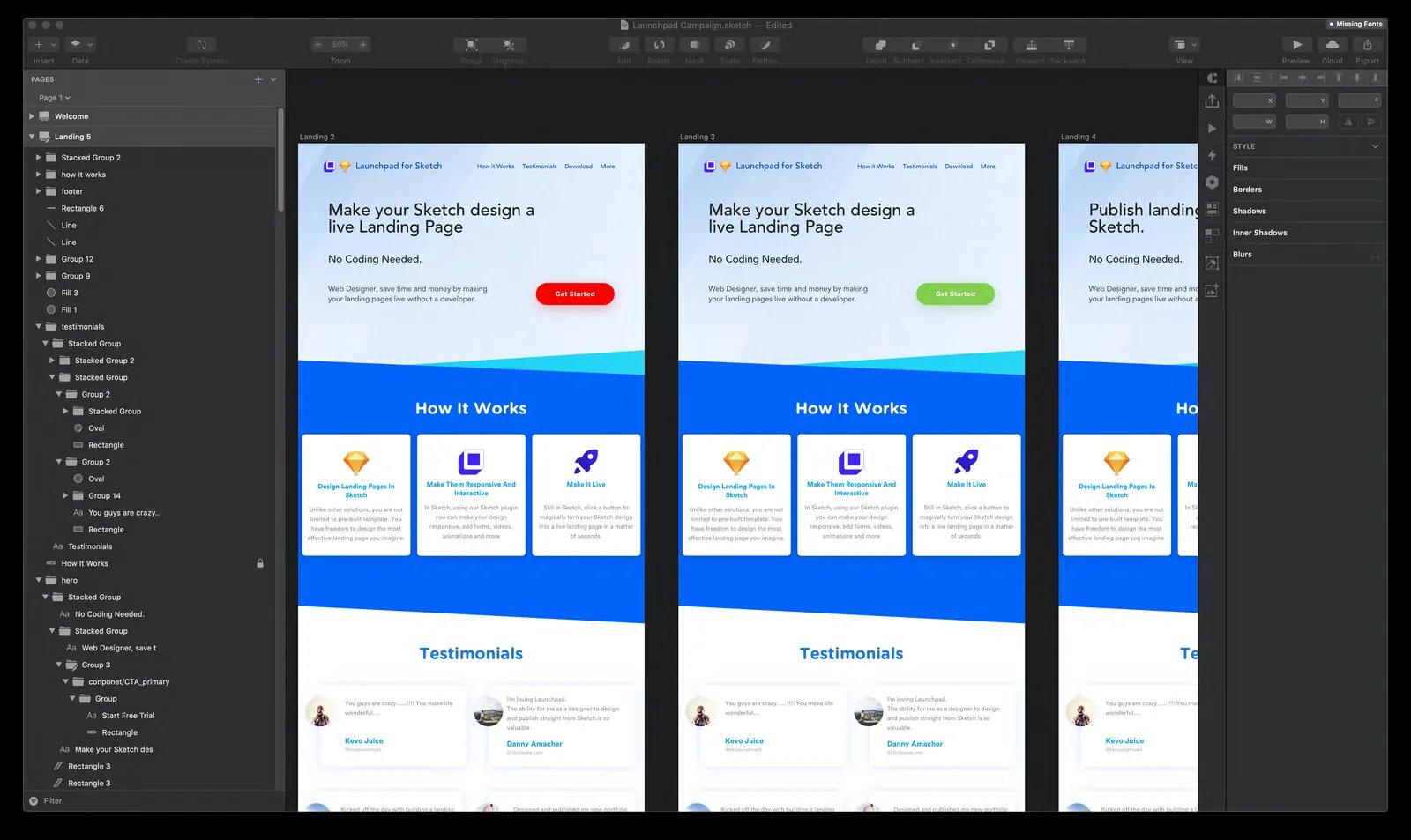This screenshot has height=840, width=1411.
Task: Apply the Union boolean operation
Action: pos(879,44)
